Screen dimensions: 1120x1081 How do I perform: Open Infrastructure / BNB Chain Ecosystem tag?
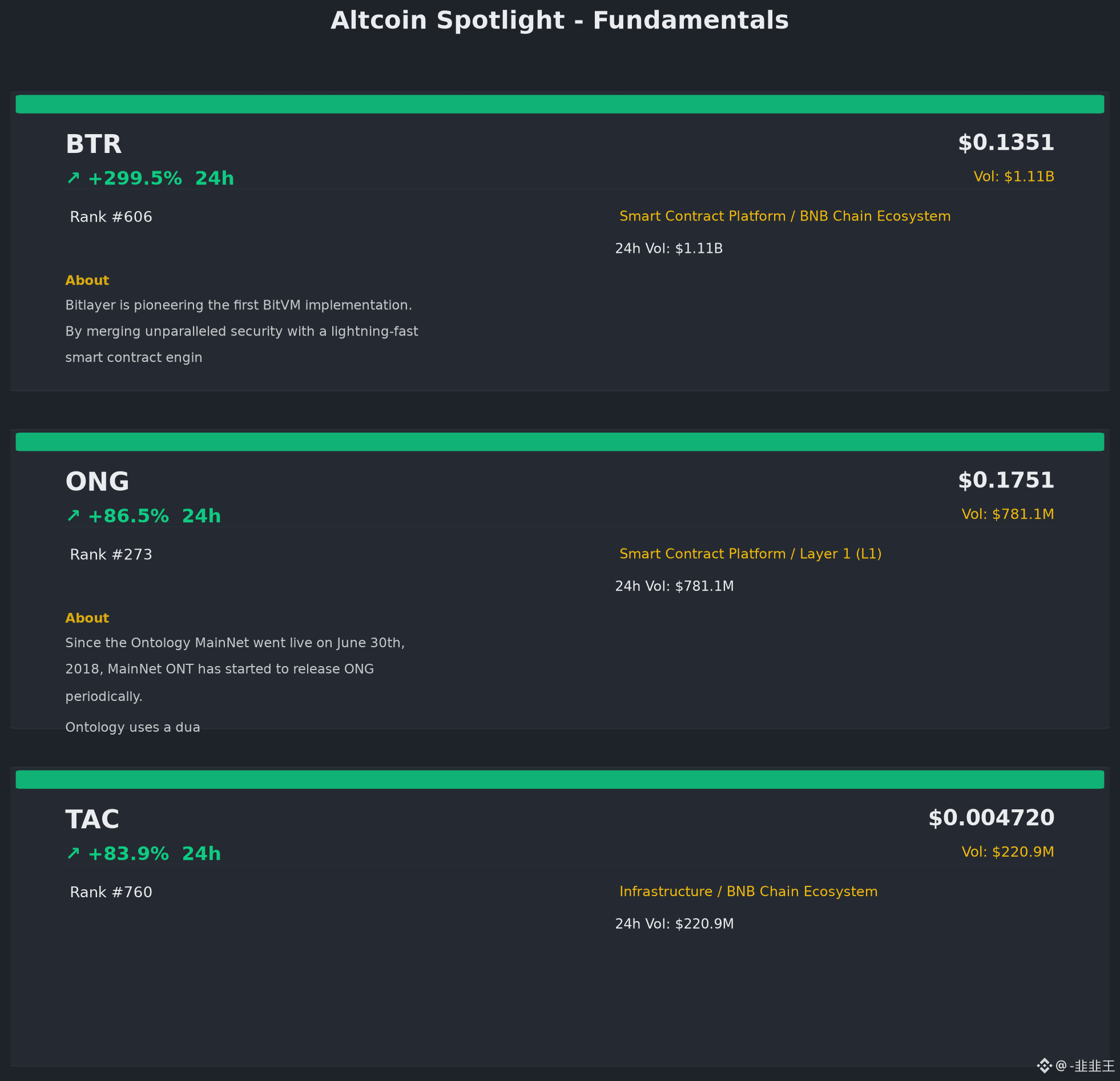coord(748,892)
